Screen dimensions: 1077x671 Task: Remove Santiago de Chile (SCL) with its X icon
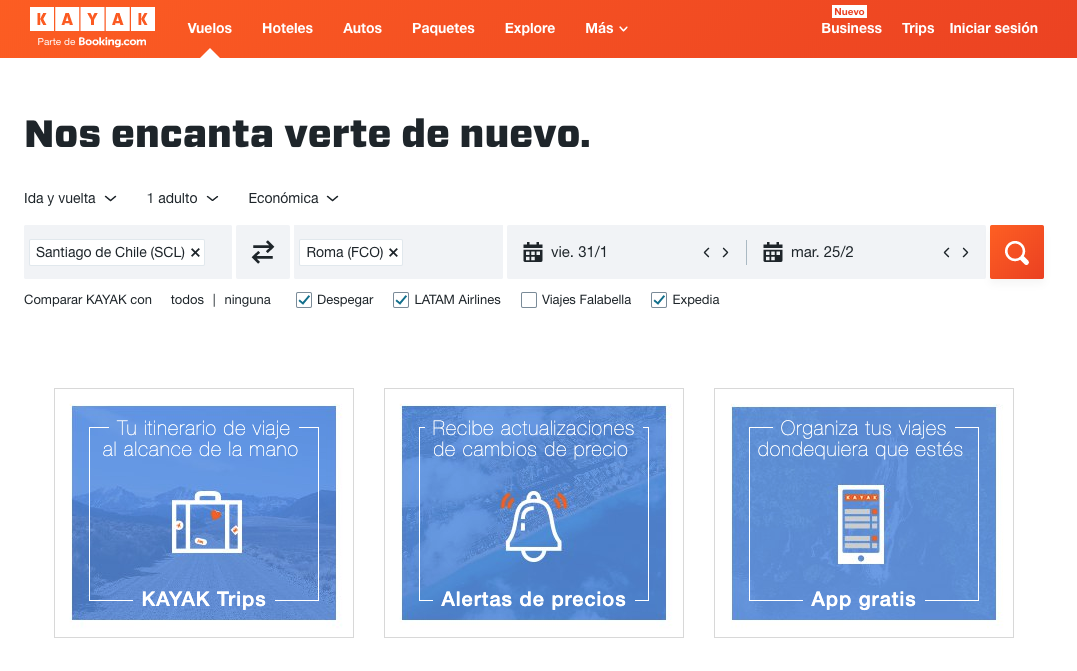(195, 252)
